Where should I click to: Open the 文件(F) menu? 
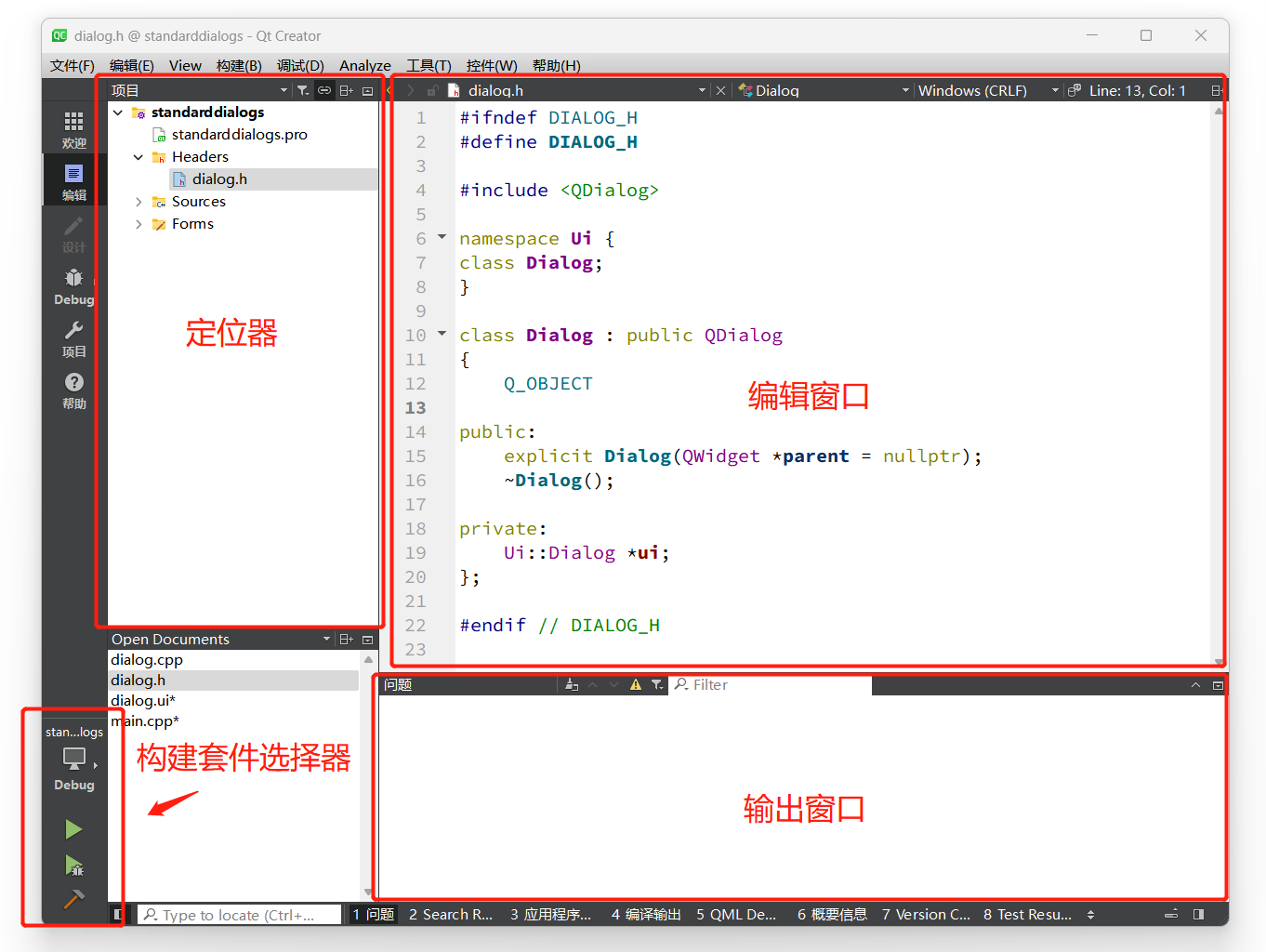click(73, 65)
